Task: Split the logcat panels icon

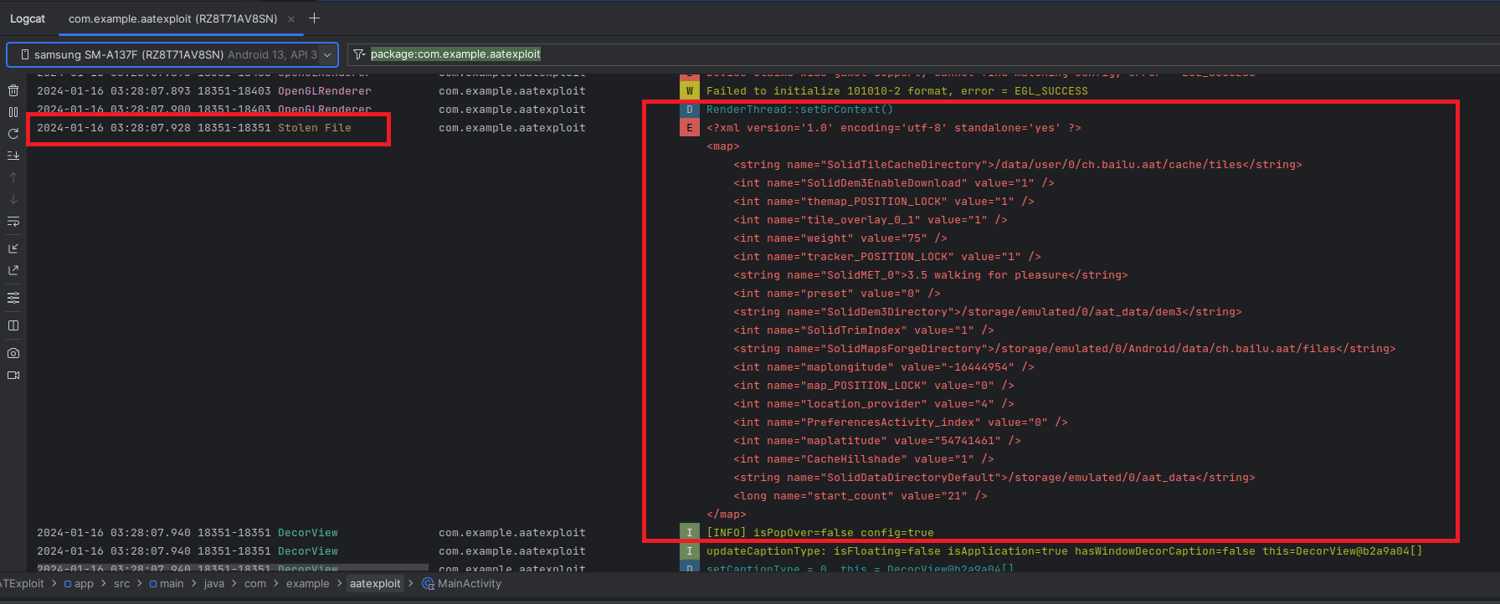Action: click(x=13, y=325)
